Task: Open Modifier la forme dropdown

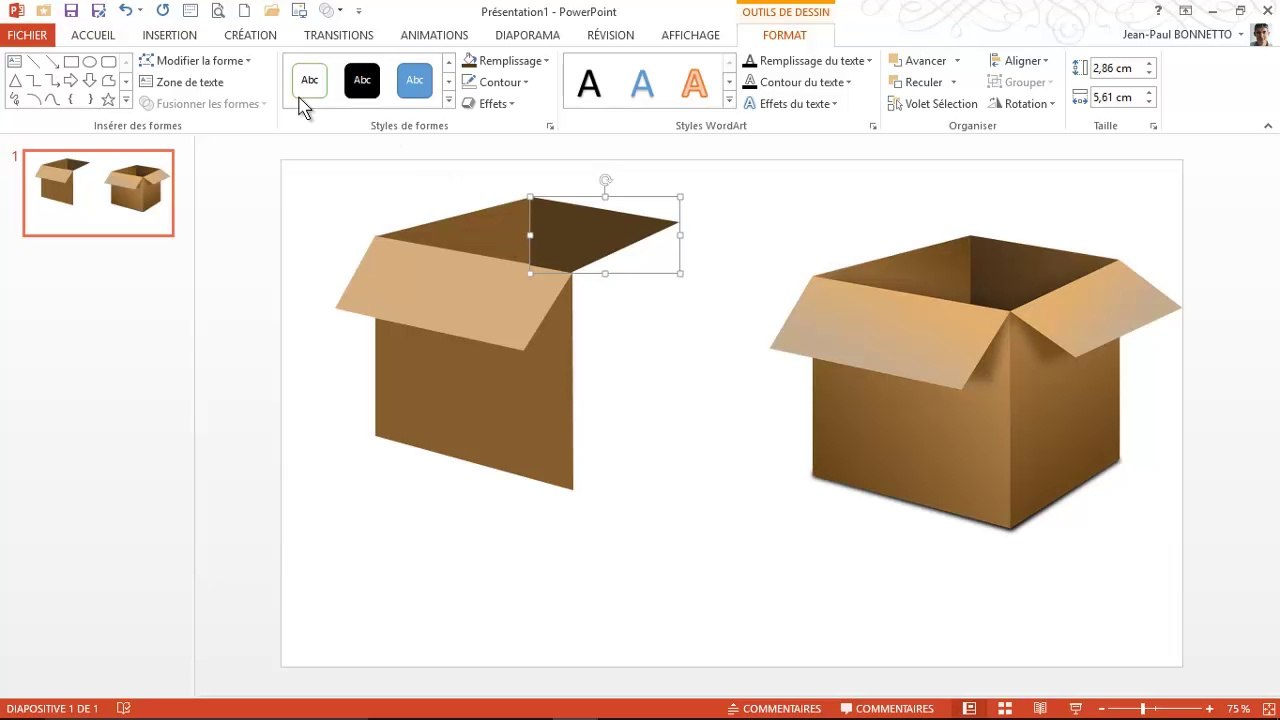Action: pyautogui.click(x=195, y=61)
